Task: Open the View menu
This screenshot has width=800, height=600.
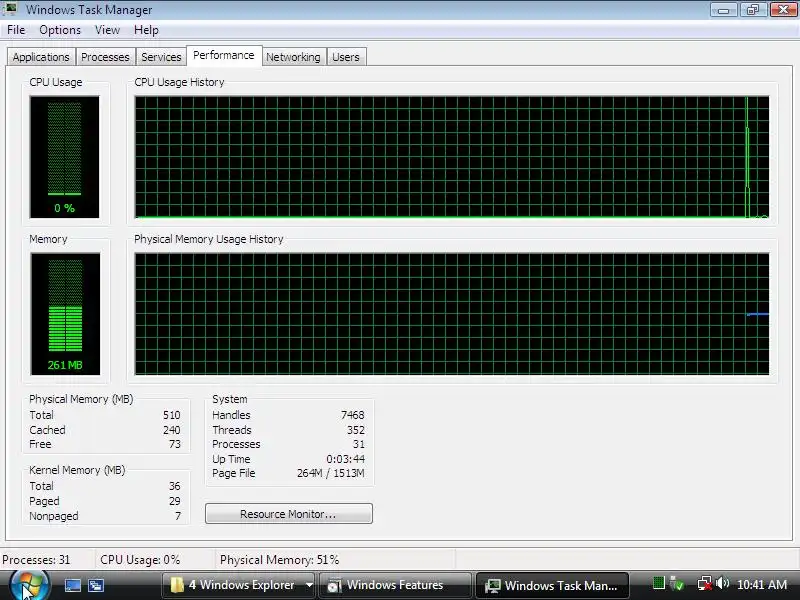Action: [x=107, y=30]
